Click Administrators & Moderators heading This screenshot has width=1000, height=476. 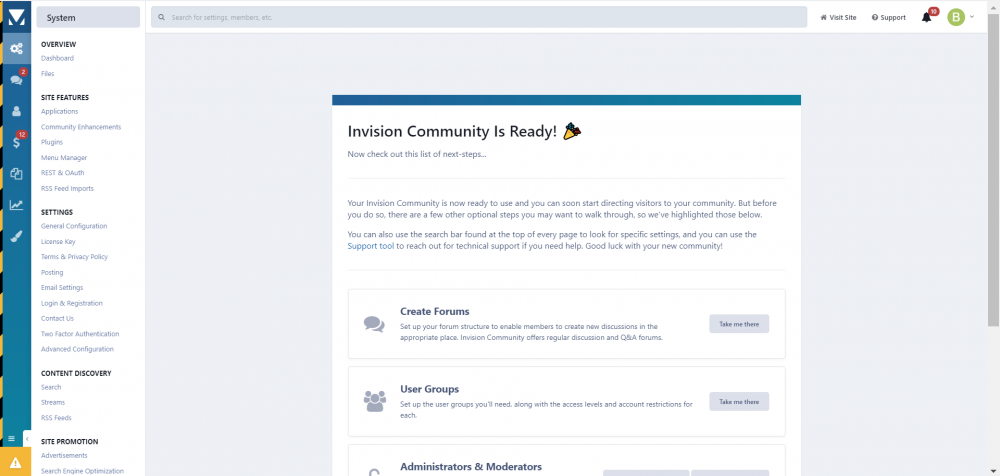click(x=471, y=466)
